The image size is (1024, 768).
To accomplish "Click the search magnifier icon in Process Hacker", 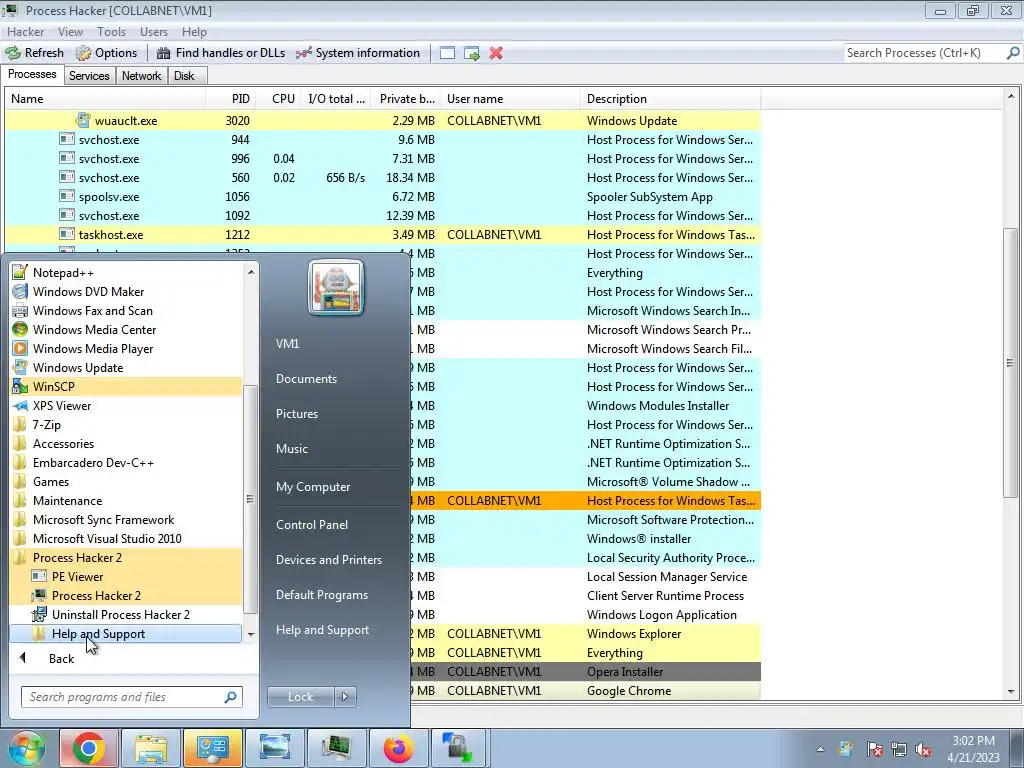I will (1013, 53).
